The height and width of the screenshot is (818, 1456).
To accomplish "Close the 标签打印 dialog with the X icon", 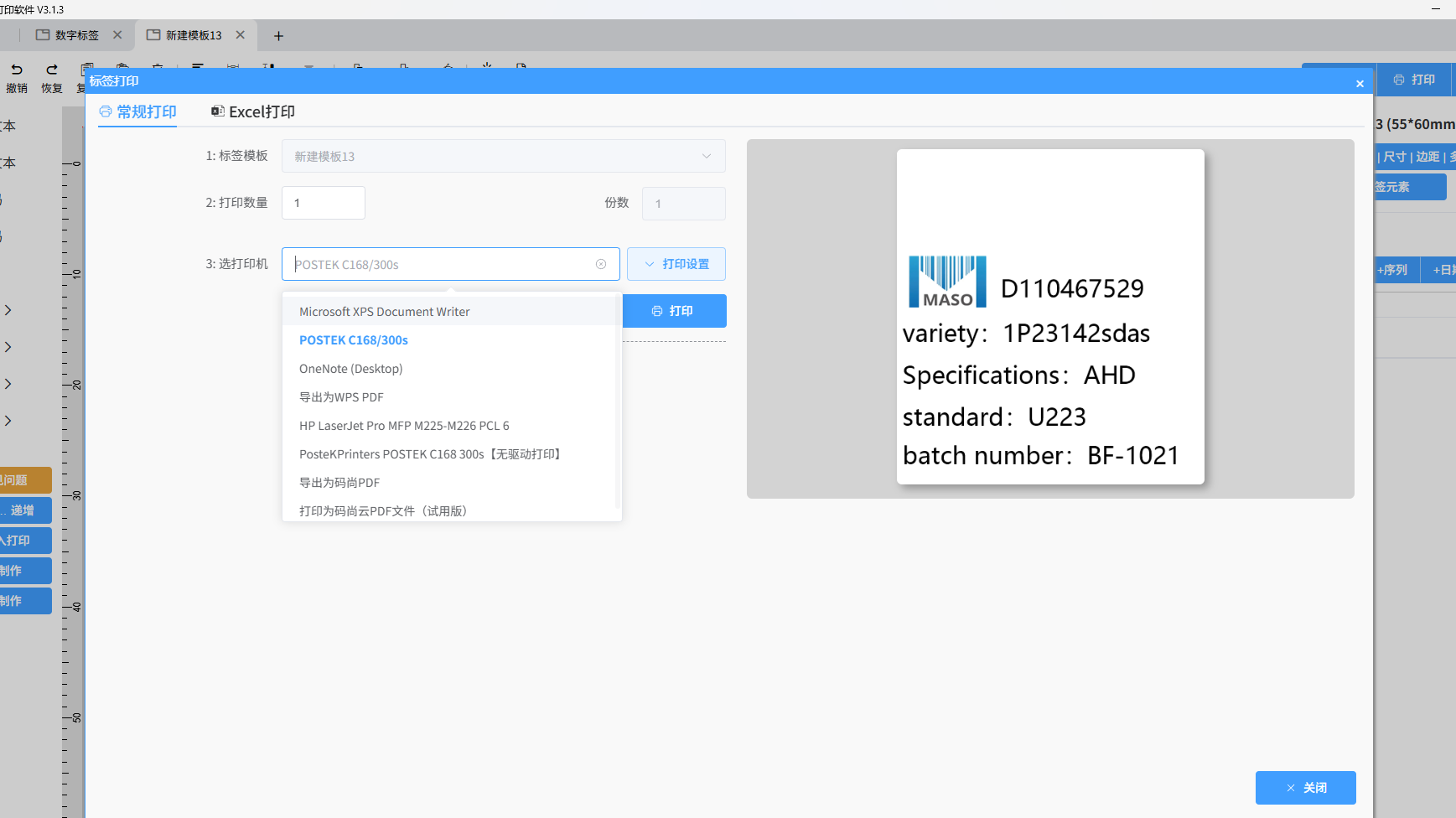I will (1360, 83).
